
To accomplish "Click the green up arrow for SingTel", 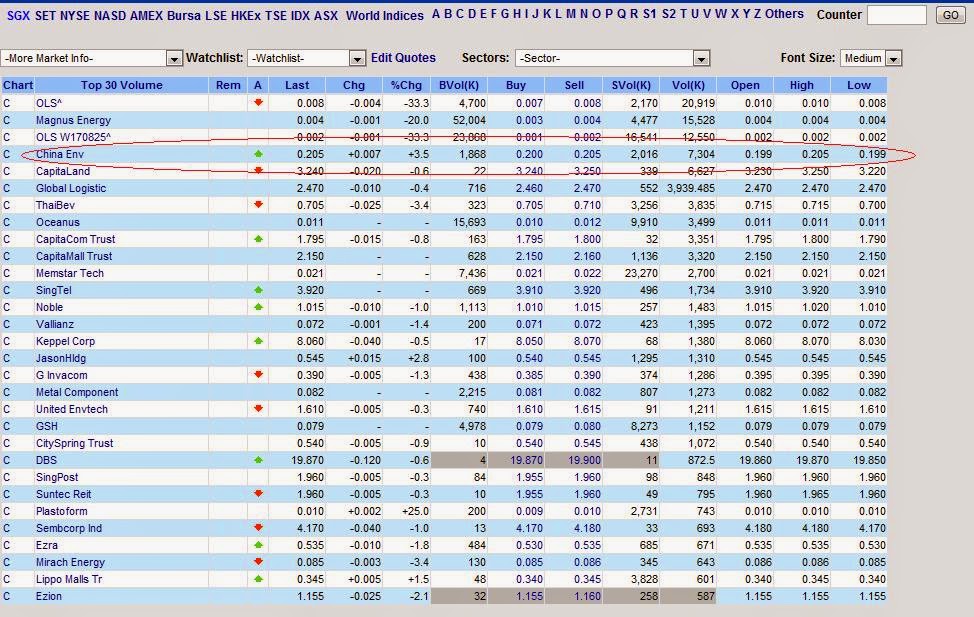I will pos(258,290).
